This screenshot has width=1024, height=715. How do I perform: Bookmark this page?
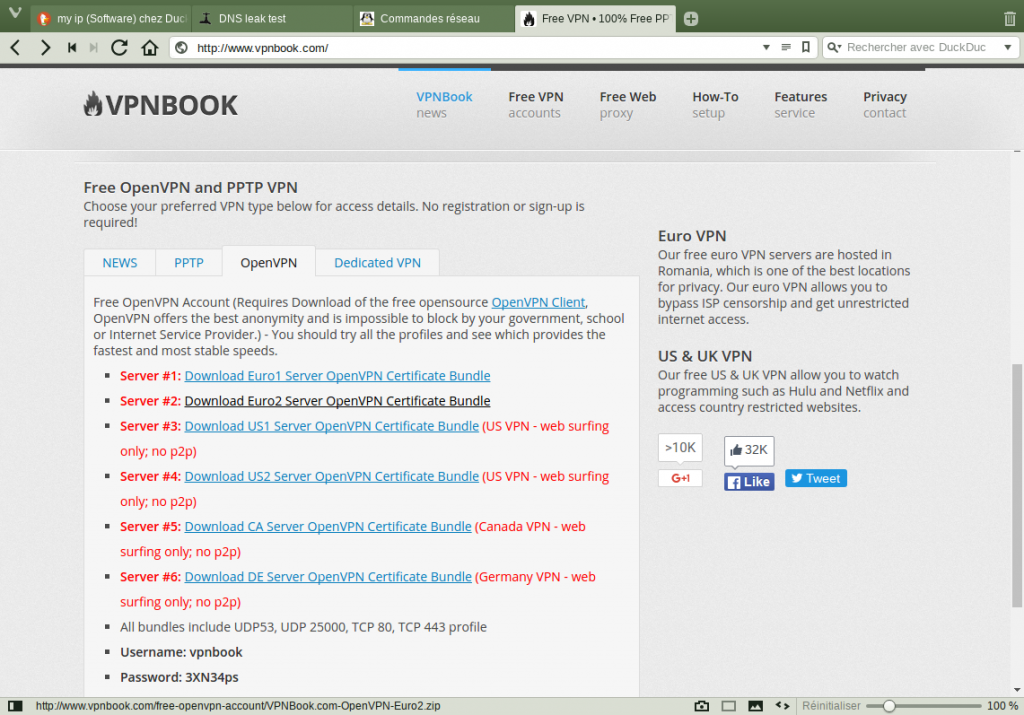805,47
